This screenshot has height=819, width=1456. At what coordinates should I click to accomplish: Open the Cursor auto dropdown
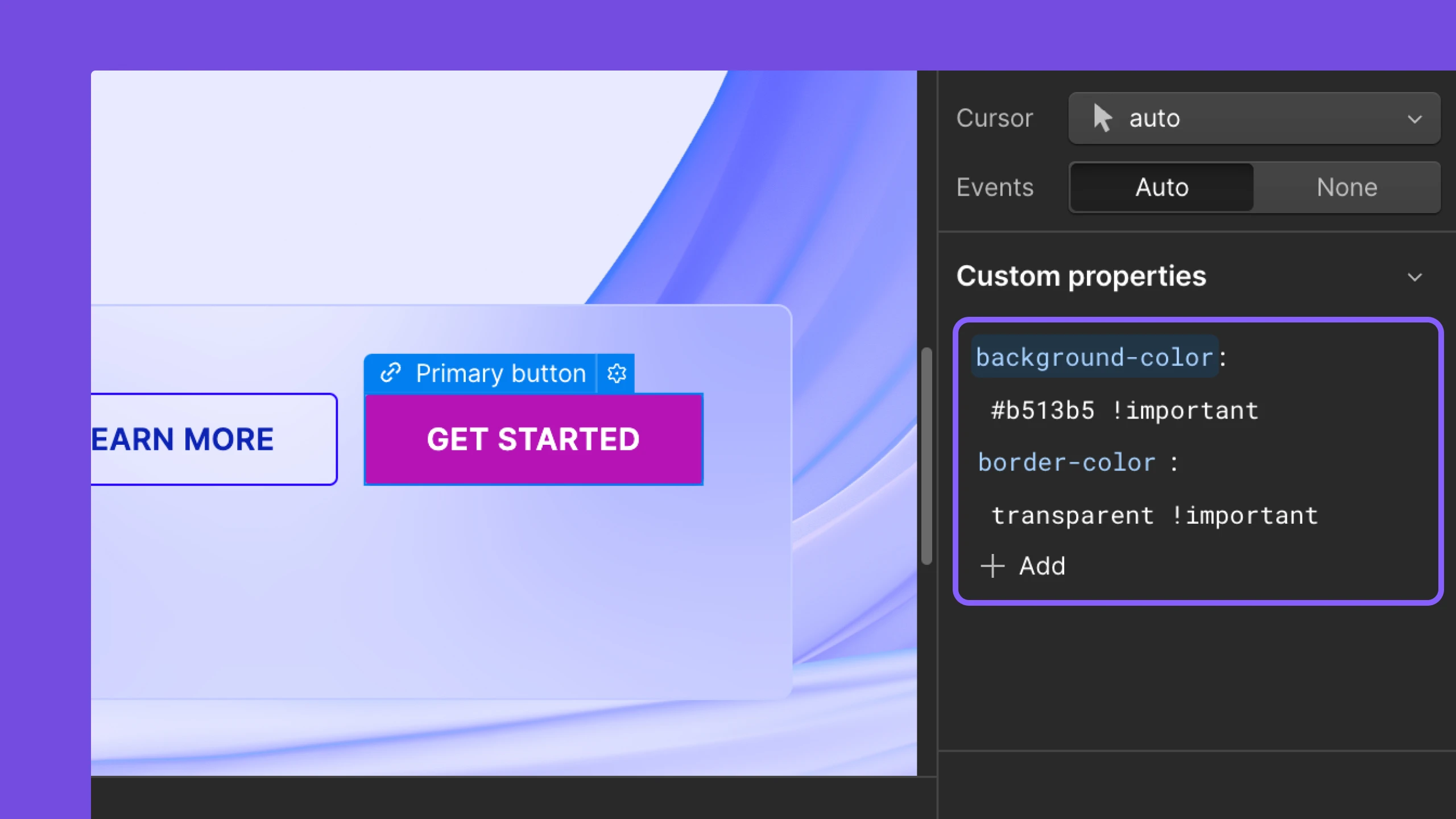coord(1254,118)
